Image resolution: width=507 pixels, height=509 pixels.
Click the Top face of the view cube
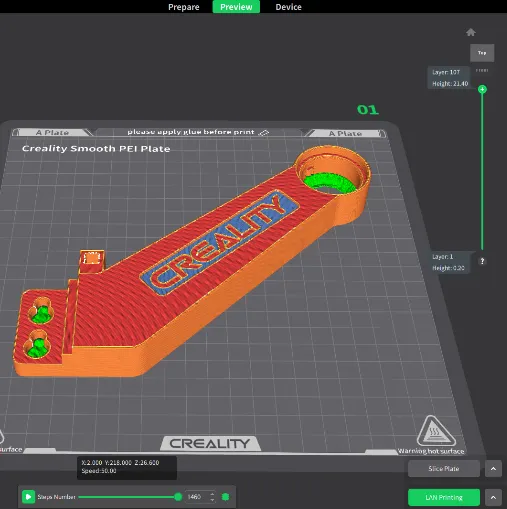pos(482,53)
